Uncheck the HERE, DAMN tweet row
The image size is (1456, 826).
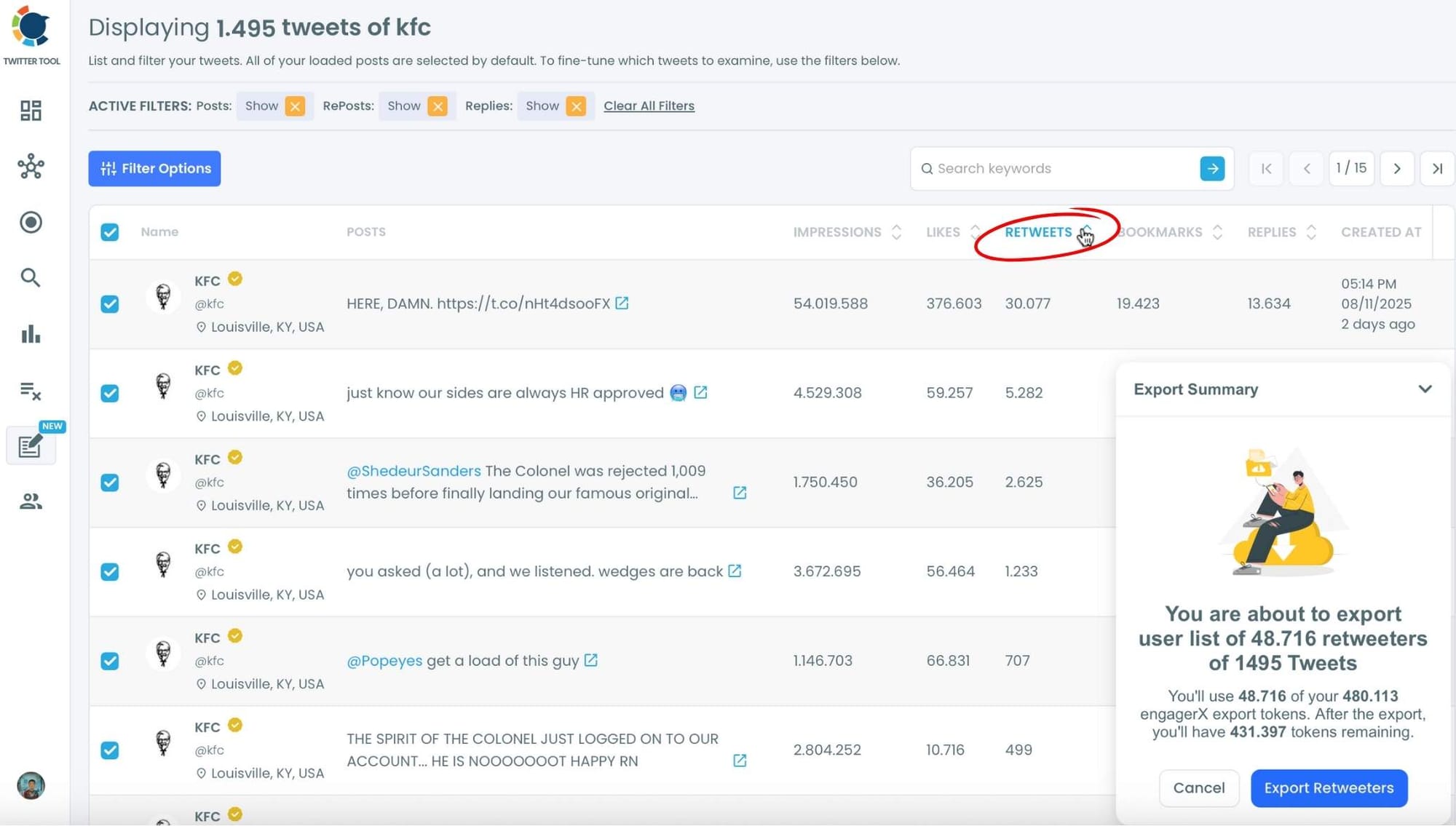pos(110,304)
